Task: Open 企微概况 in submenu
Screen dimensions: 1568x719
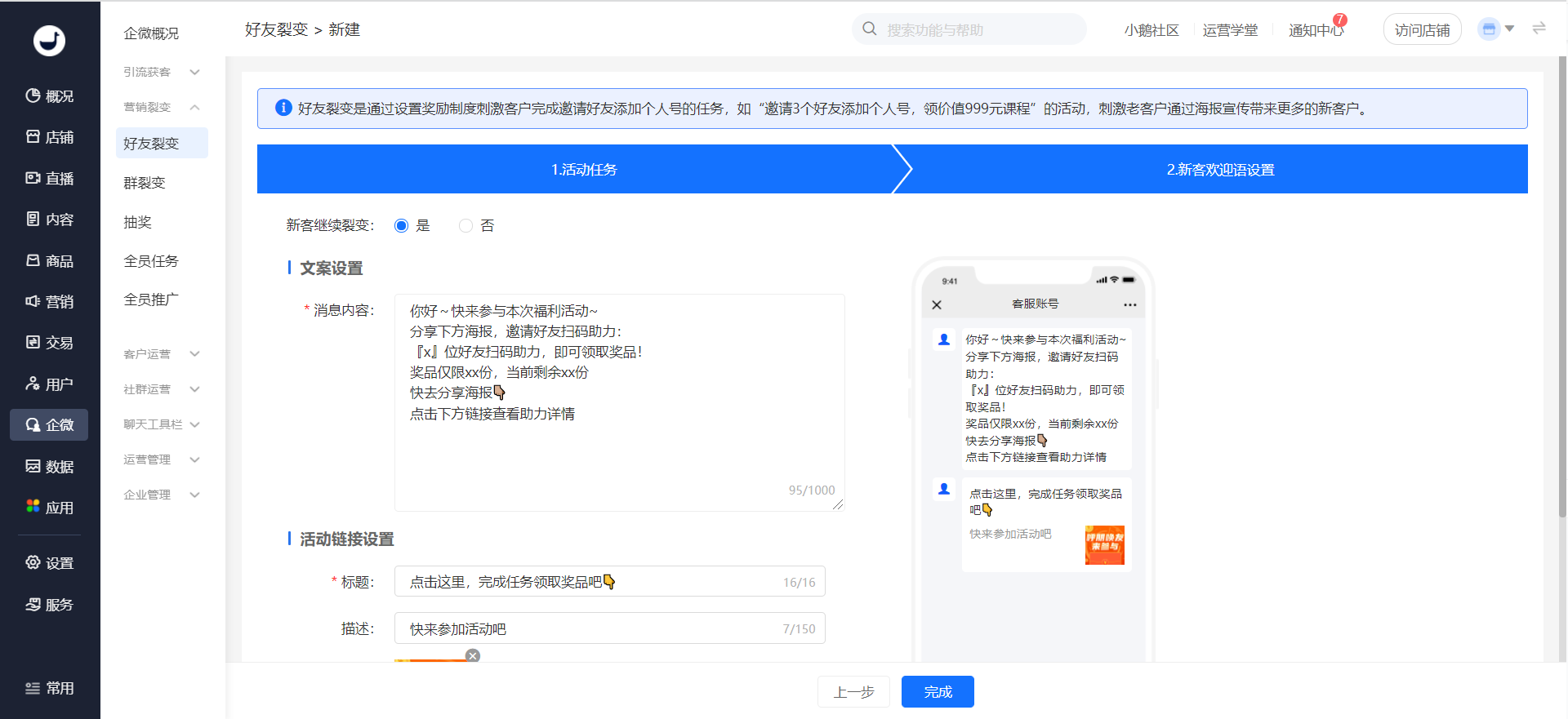Action: point(151,33)
